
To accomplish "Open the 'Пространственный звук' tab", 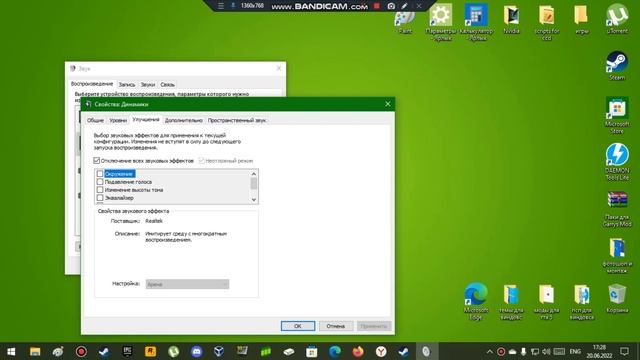I will pos(237,120).
